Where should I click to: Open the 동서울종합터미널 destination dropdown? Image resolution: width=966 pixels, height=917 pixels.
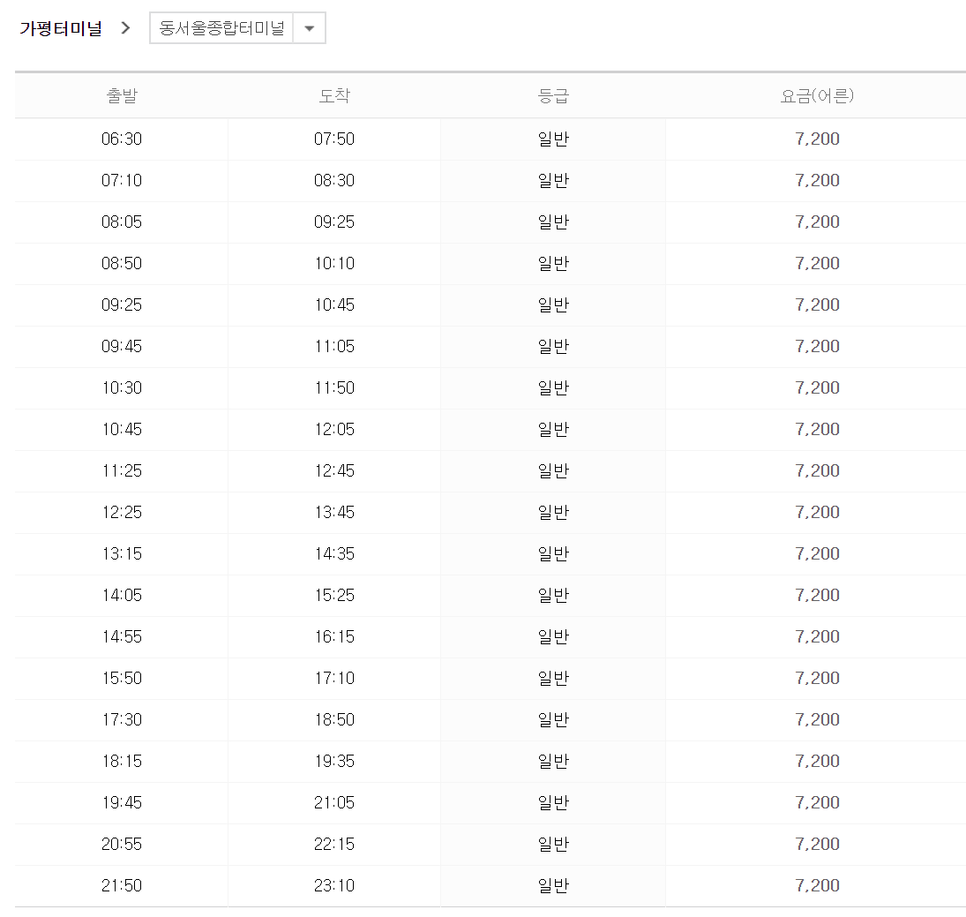[x=237, y=28]
